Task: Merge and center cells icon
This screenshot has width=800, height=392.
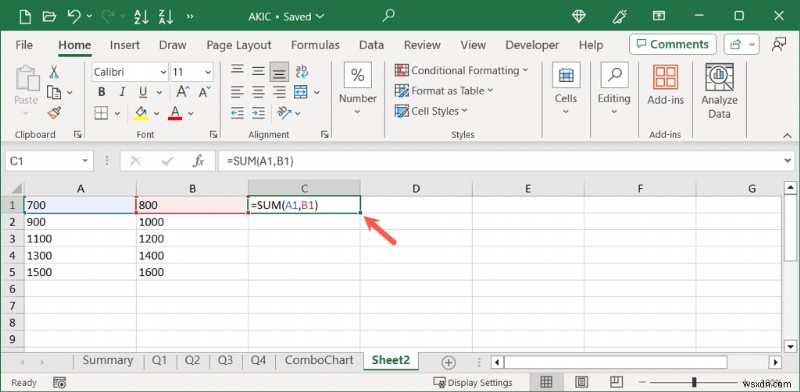Action: pyautogui.click(x=301, y=92)
